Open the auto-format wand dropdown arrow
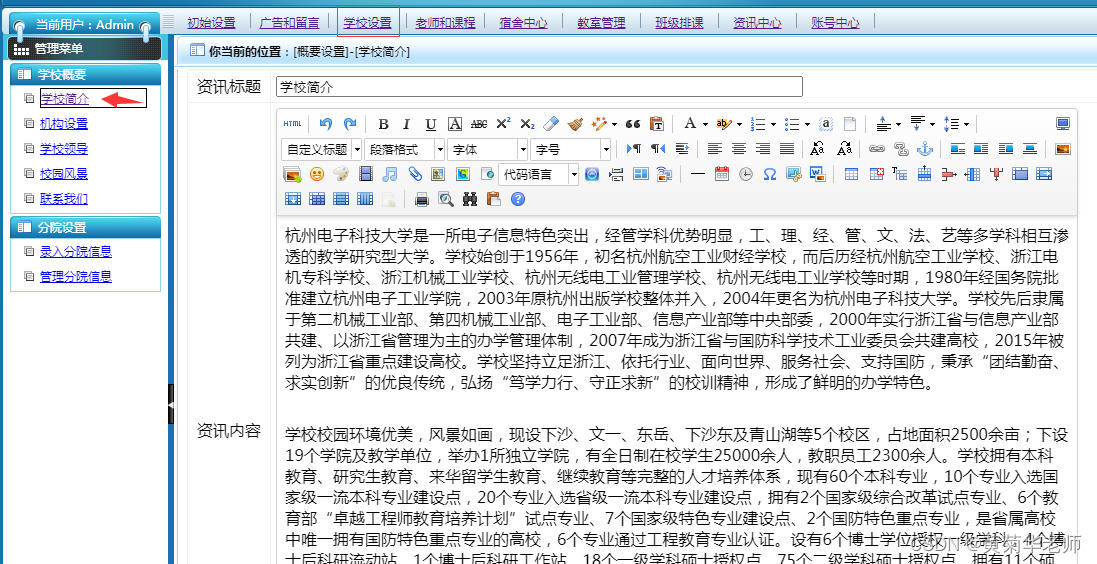Screen dimensions: 1097x564 614,125
